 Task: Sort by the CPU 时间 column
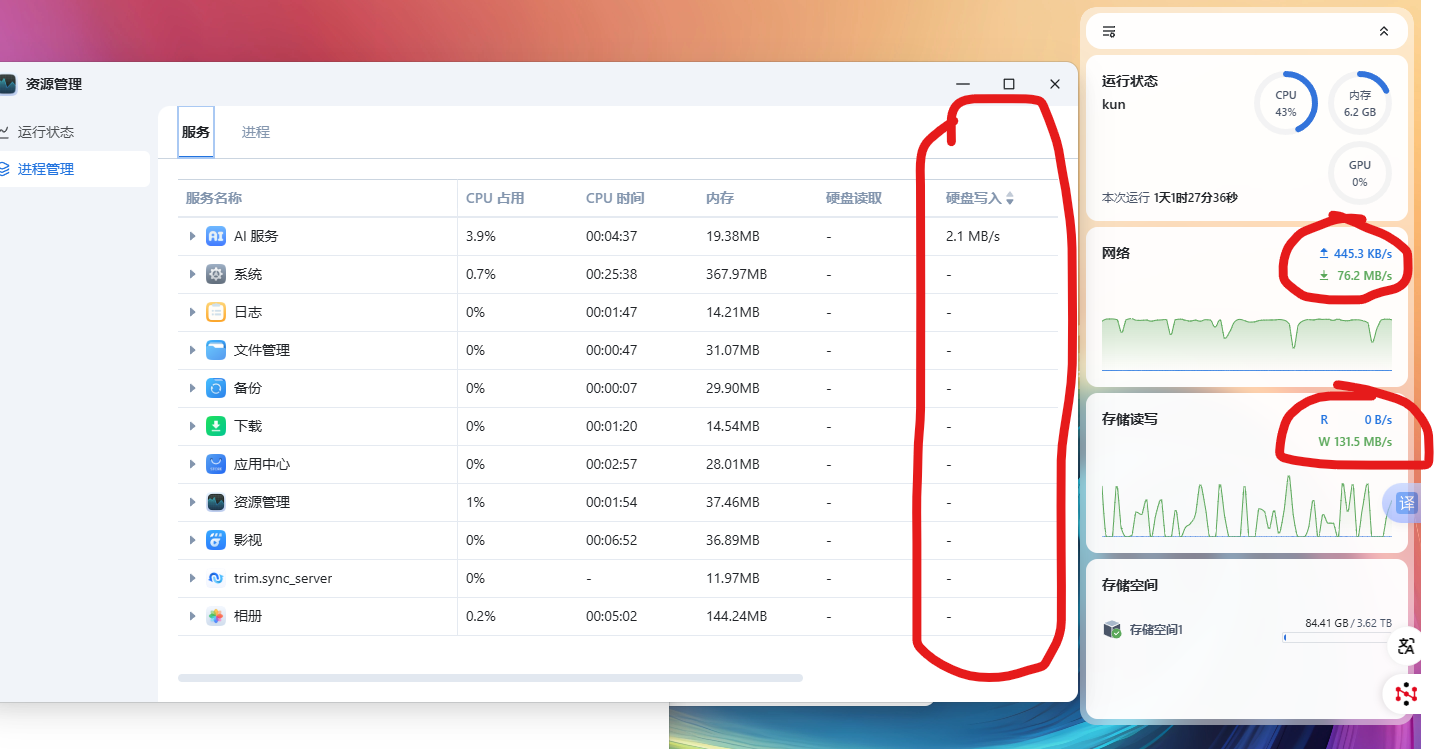615,198
